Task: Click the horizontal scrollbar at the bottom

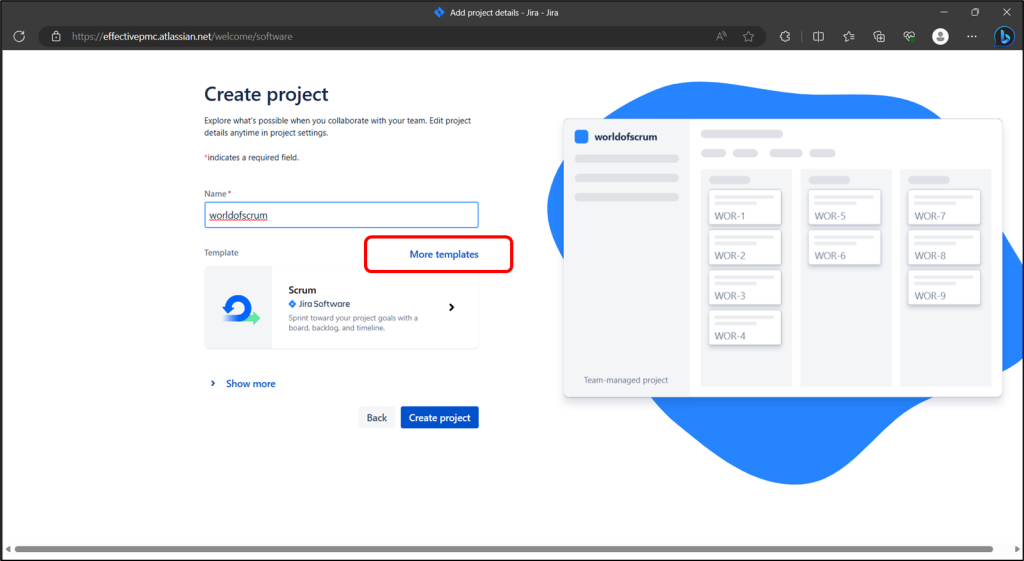Action: 504,549
